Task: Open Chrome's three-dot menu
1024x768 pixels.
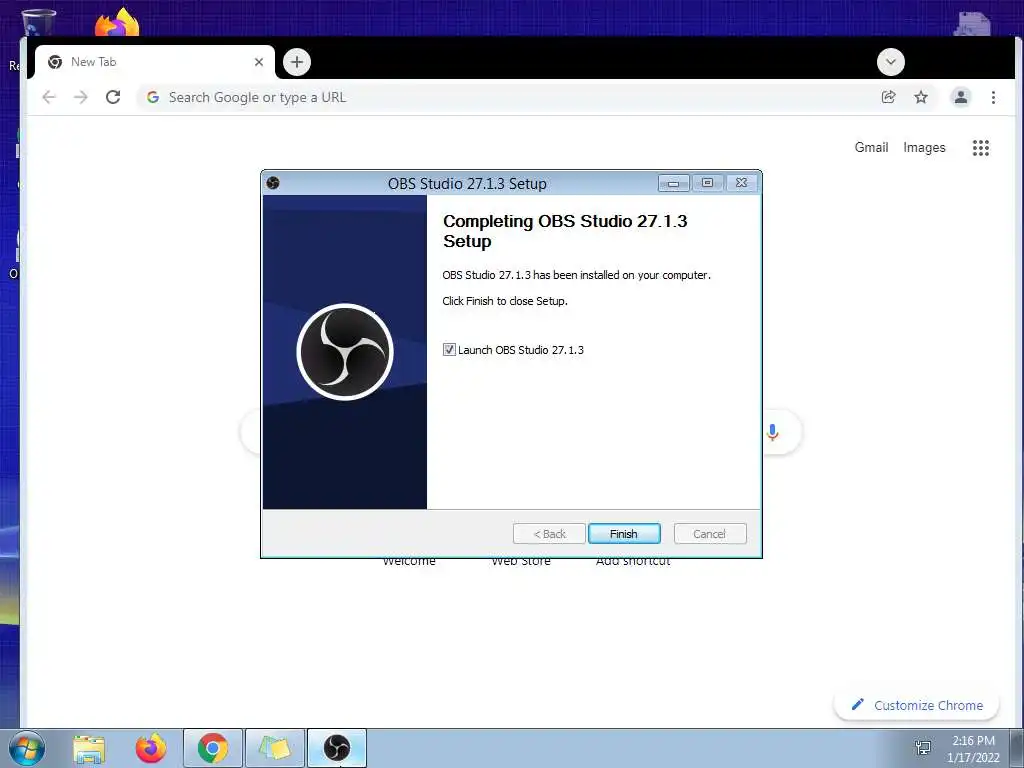Action: [993, 97]
